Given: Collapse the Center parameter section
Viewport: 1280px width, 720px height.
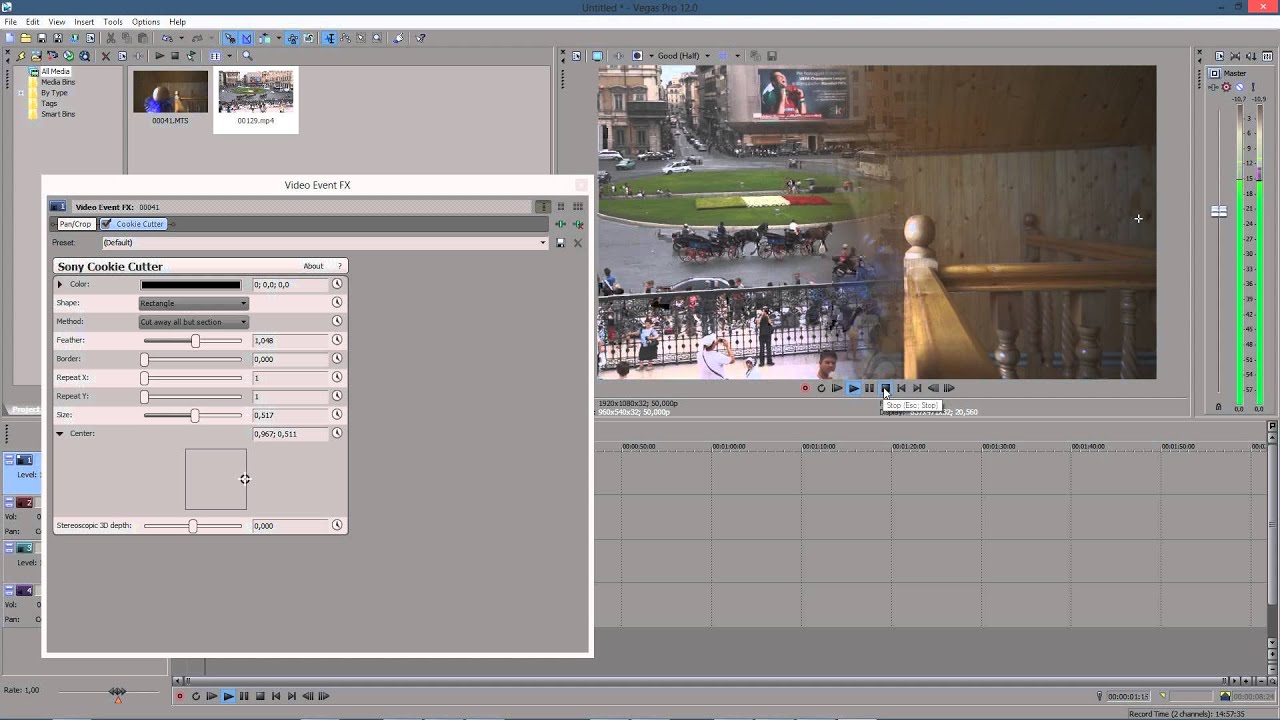Looking at the screenshot, I should (x=60, y=433).
